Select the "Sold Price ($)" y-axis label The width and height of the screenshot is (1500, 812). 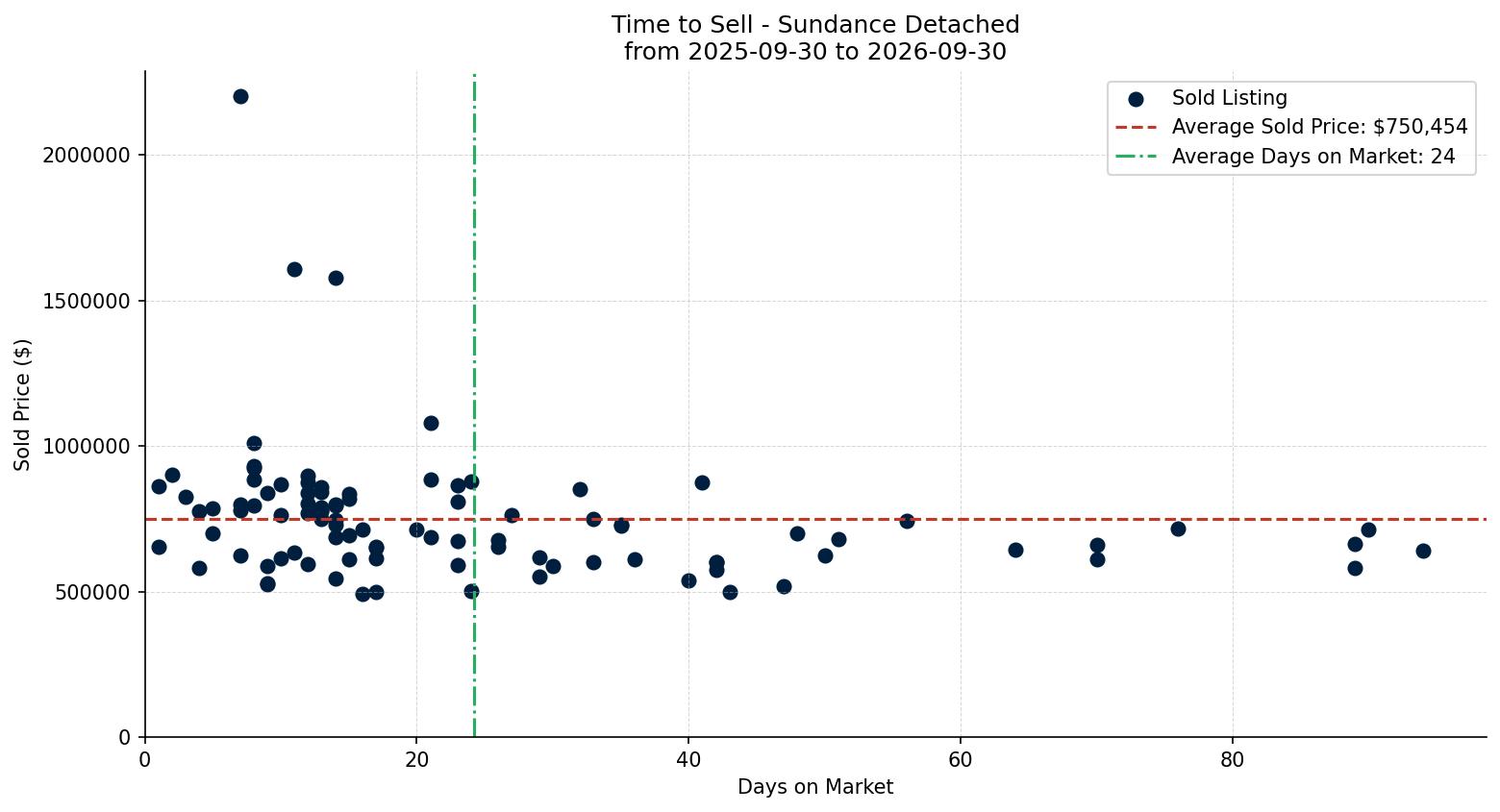coord(23,405)
